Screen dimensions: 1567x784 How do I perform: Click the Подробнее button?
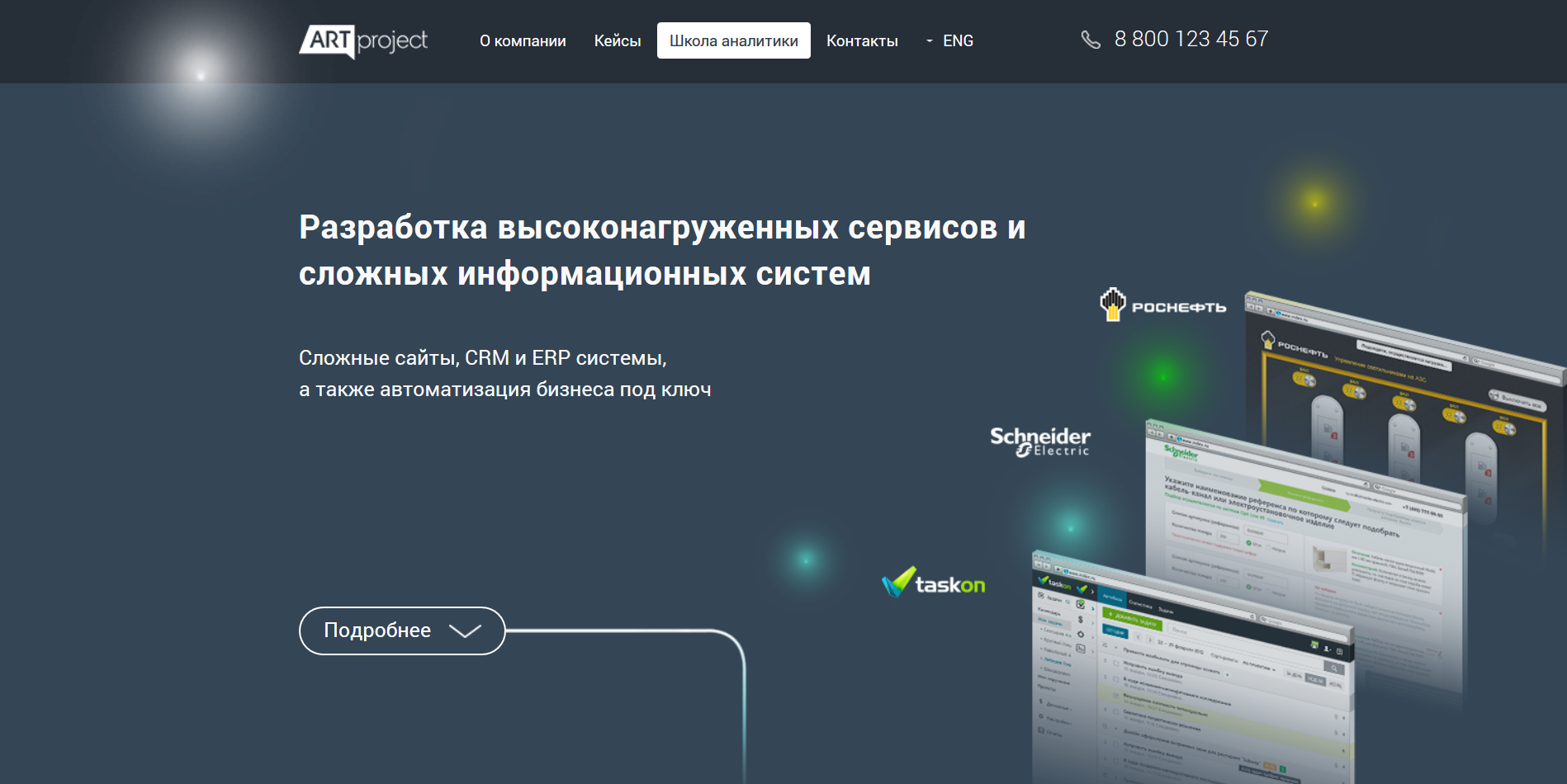(x=402, y=631)
